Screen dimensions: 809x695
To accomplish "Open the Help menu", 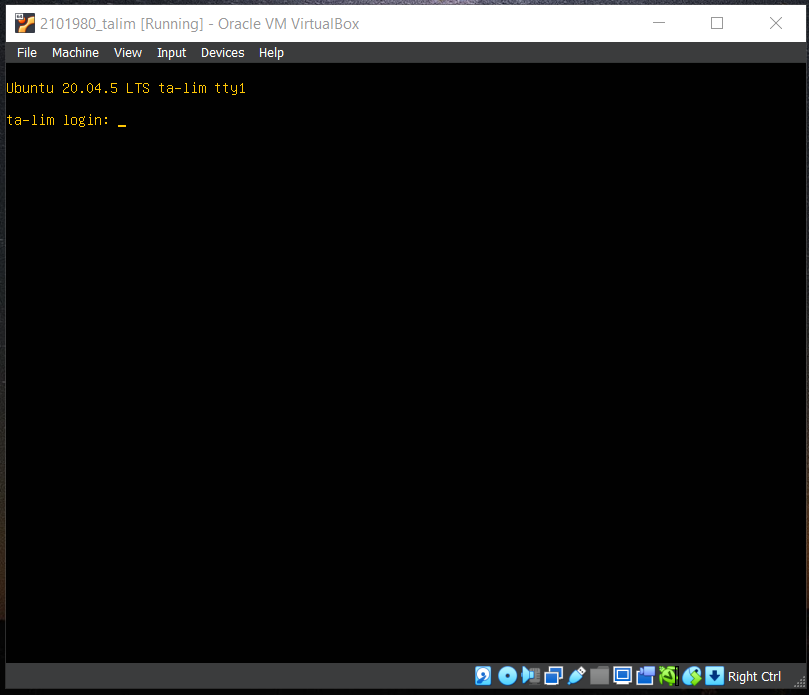I will pyautogui.click(x=271, y=53).
